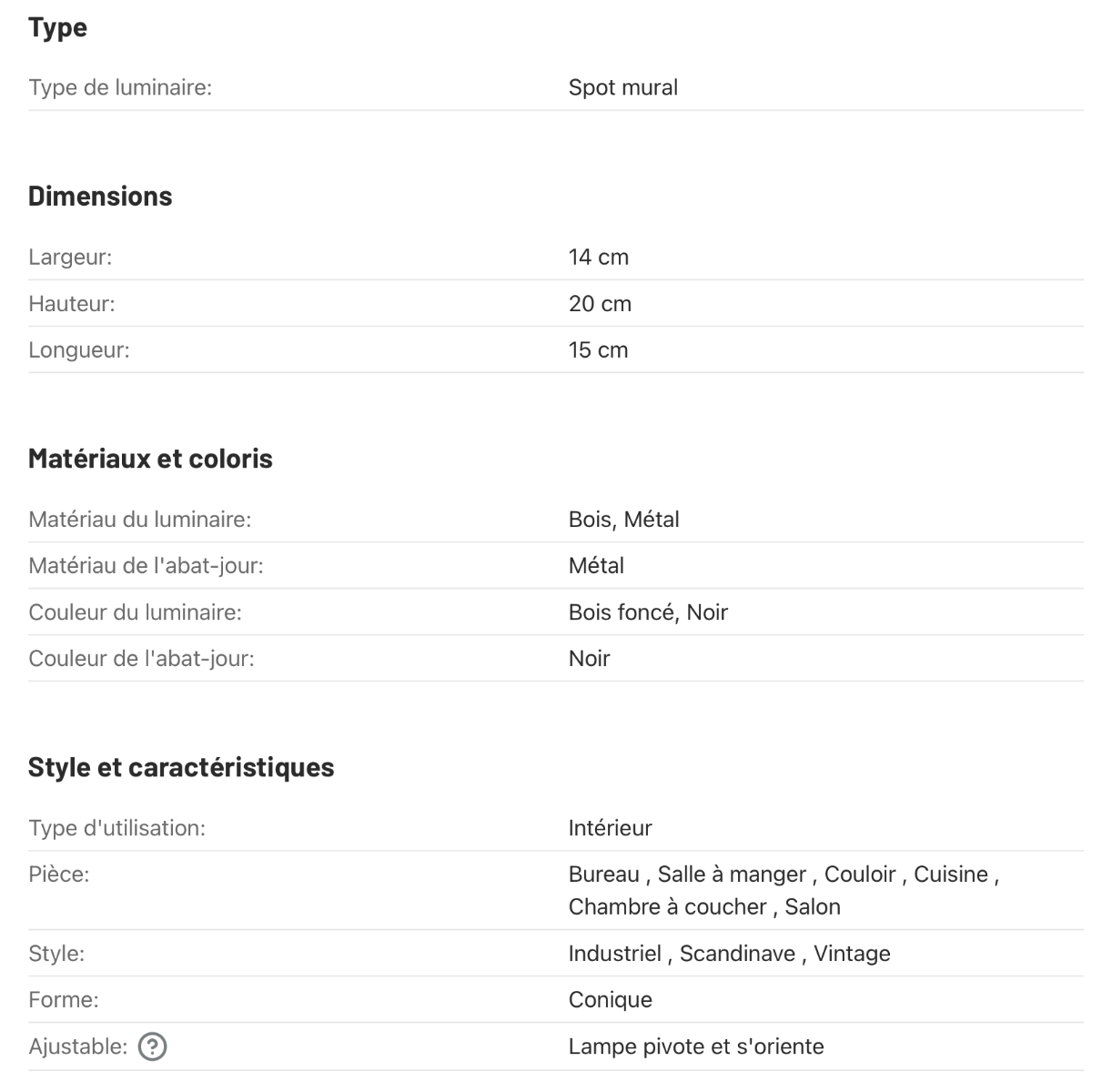Click the Hauteur value 20 cm
Viewport: 1102px width, 1092px height.
pyautogui.click(x=600, y=304)
